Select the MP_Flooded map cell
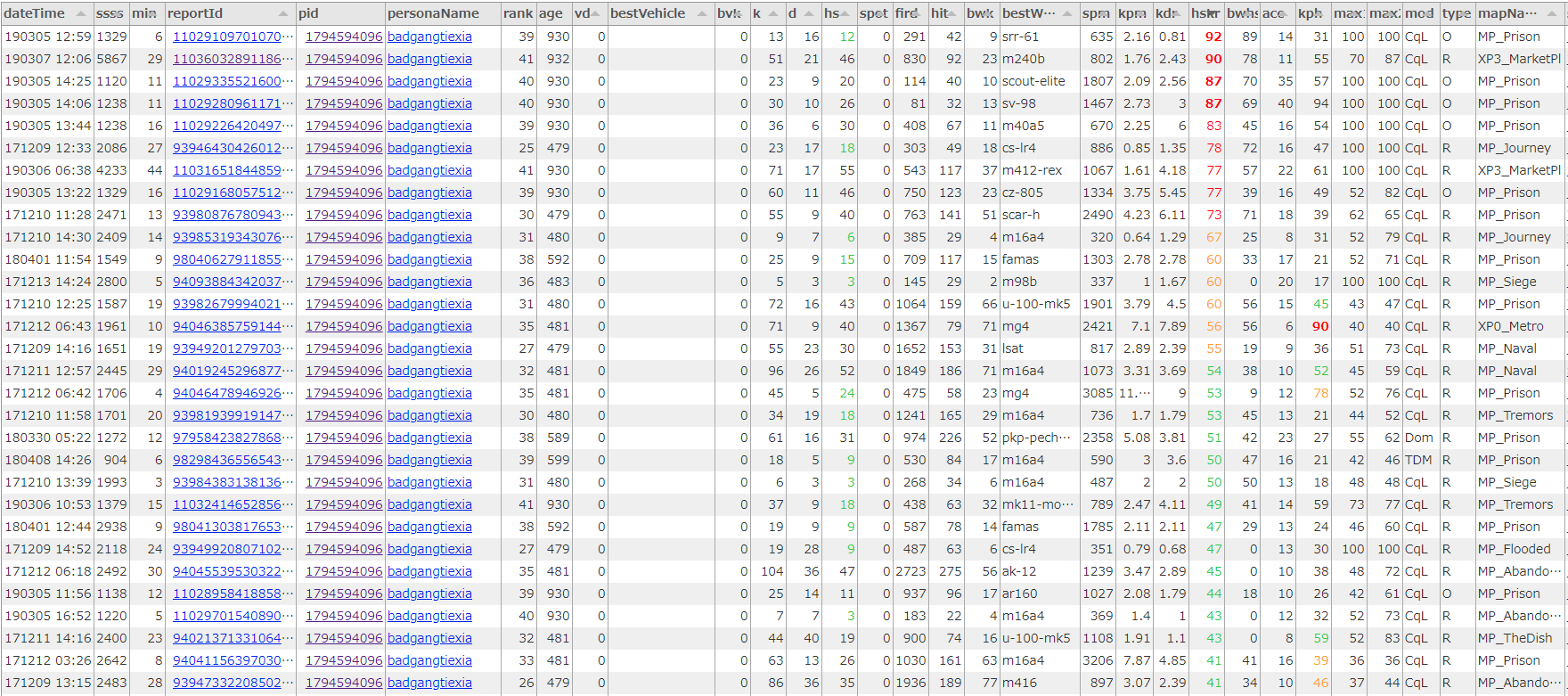 (1521, 549)
